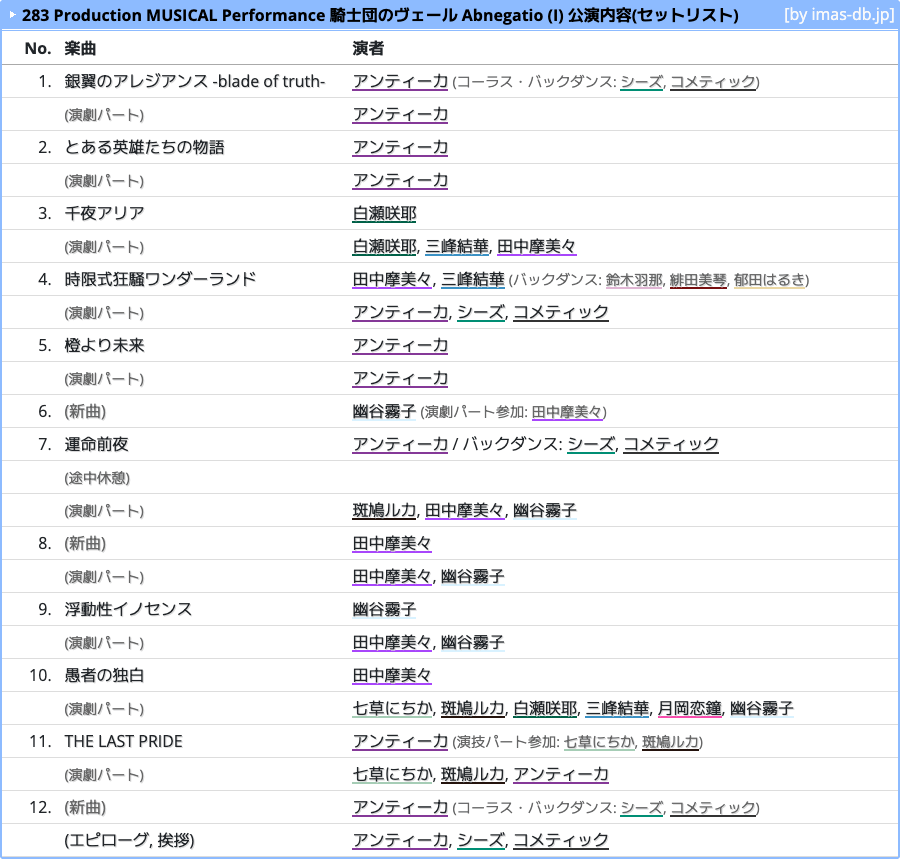Viewport: 900px width, 859px height.
Task: Open the imas-db.jp credit link
Action: [x=839, y=14]
